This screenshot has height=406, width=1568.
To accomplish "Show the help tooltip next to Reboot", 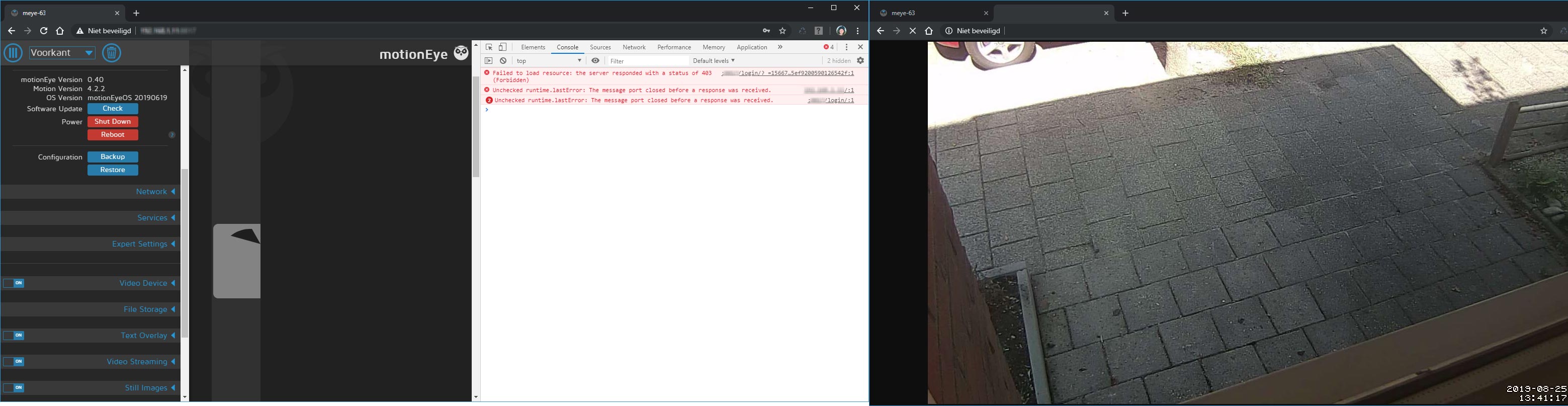I will pos(171,134).
